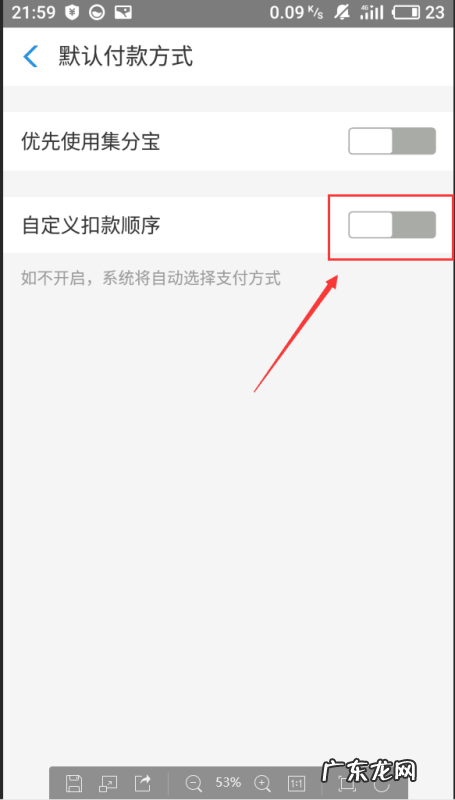Tap the 4G signal strength icon

372,13
